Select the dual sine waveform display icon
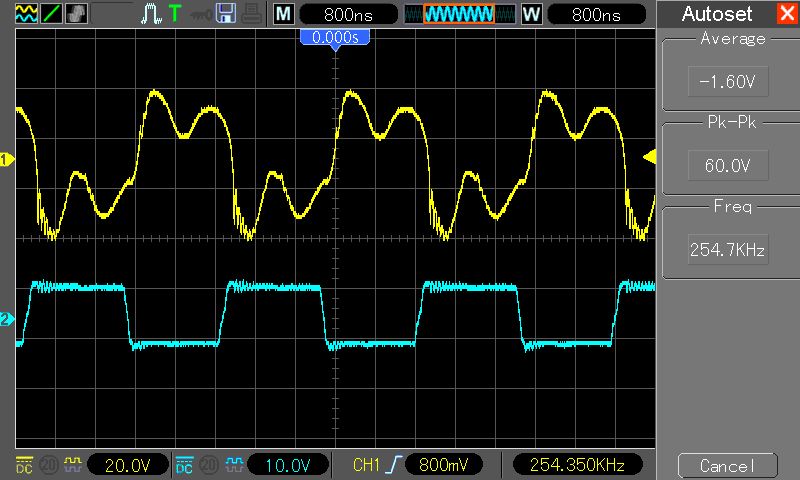The height and width of the screenshot is (480, 800). [26, 14]
